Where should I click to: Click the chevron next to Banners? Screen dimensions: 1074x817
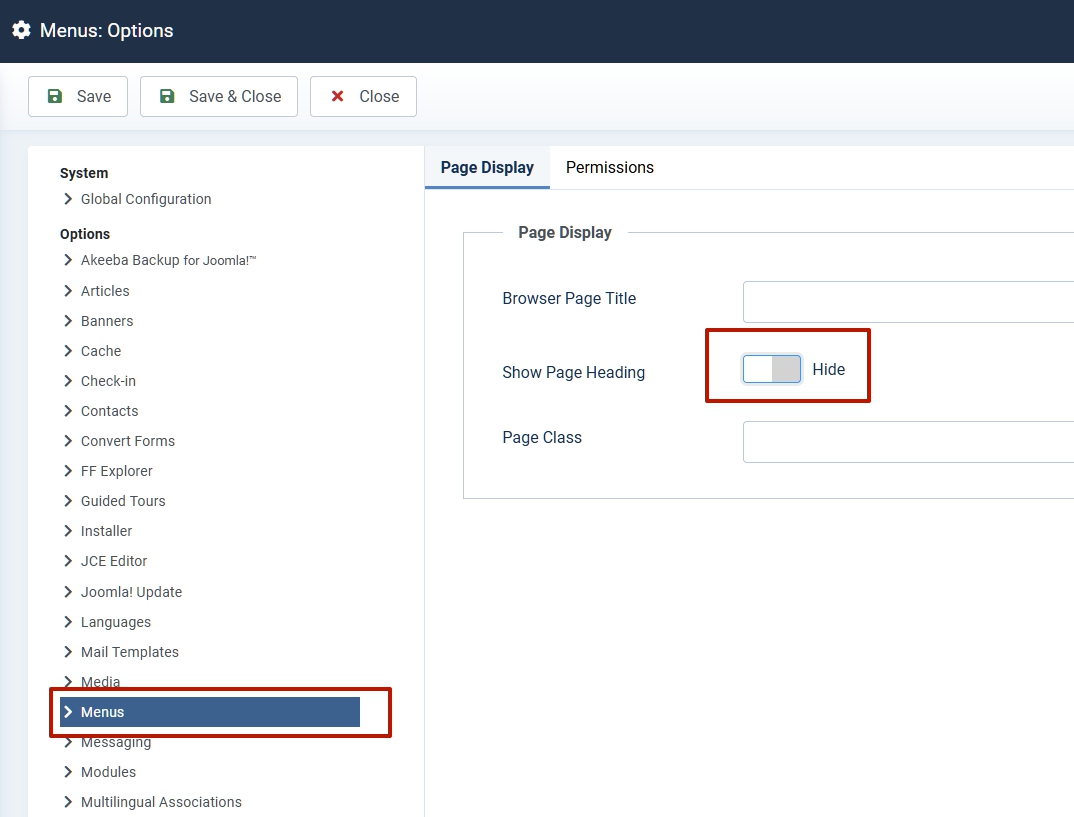(68, 321)
